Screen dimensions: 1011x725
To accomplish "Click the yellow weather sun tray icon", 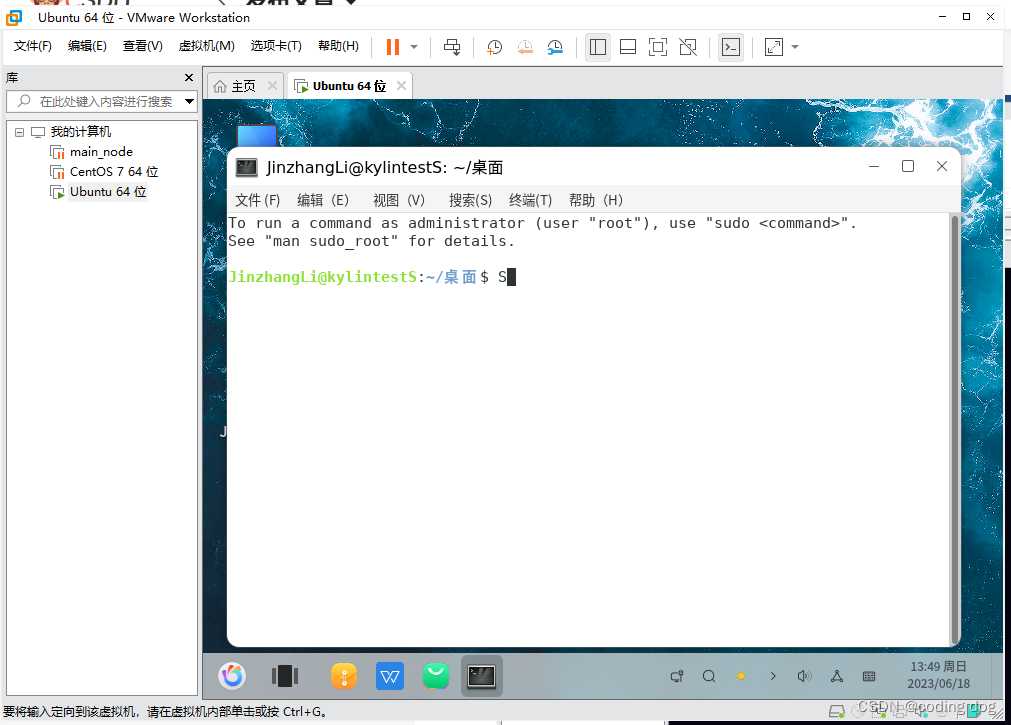I will (741, 676).
